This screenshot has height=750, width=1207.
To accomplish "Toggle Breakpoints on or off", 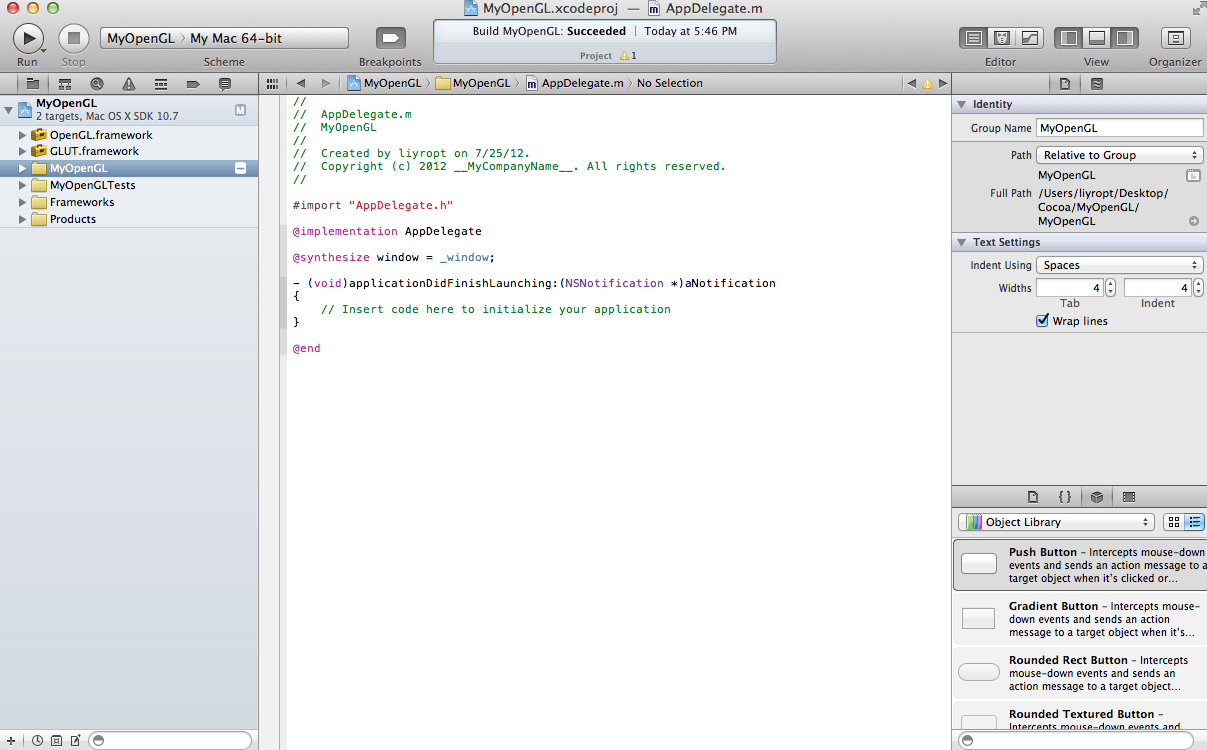I will 391,38.
